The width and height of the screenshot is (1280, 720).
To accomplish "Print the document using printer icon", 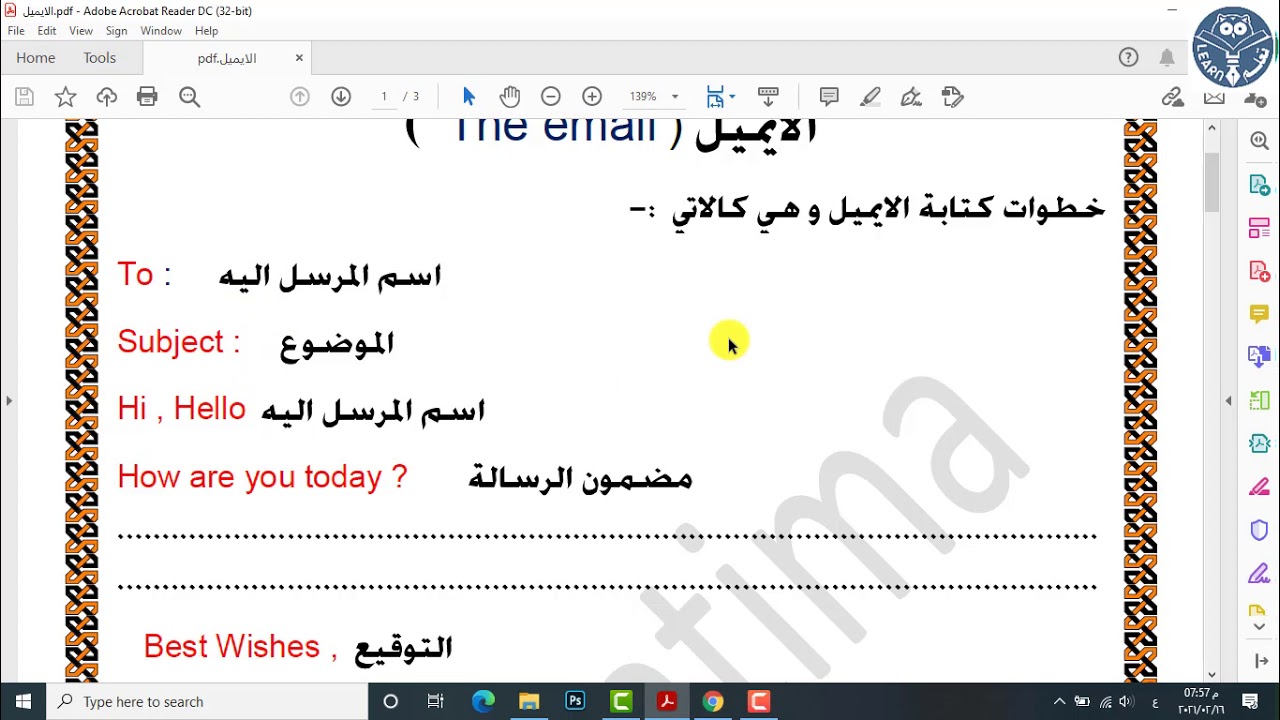I will click(147, 97).
